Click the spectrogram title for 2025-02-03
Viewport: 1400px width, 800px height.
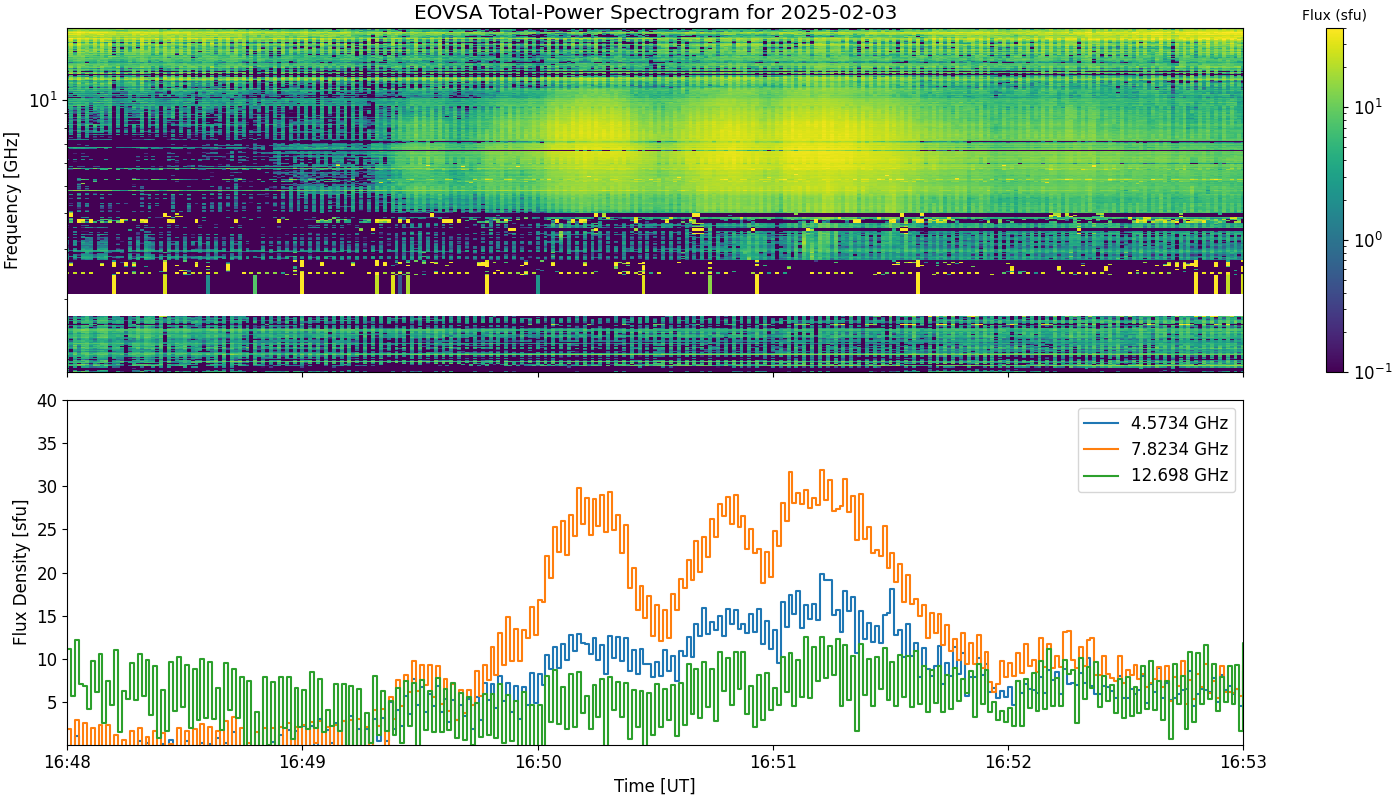(655, 13)
